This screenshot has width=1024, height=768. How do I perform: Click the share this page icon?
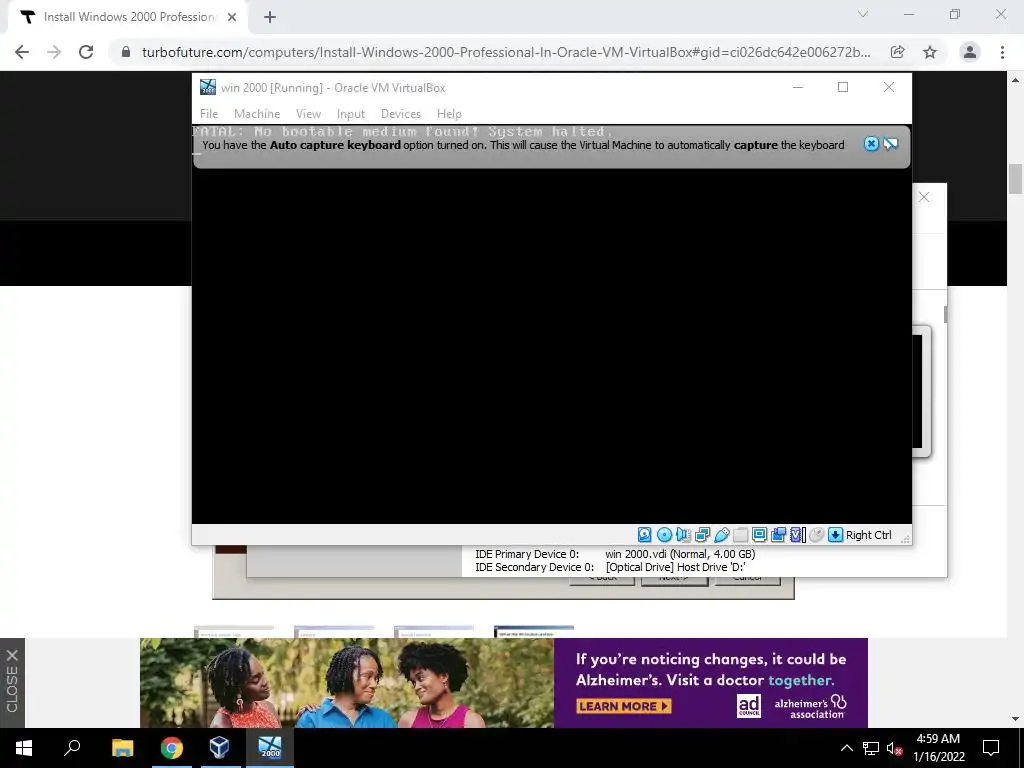click(898, 52)
